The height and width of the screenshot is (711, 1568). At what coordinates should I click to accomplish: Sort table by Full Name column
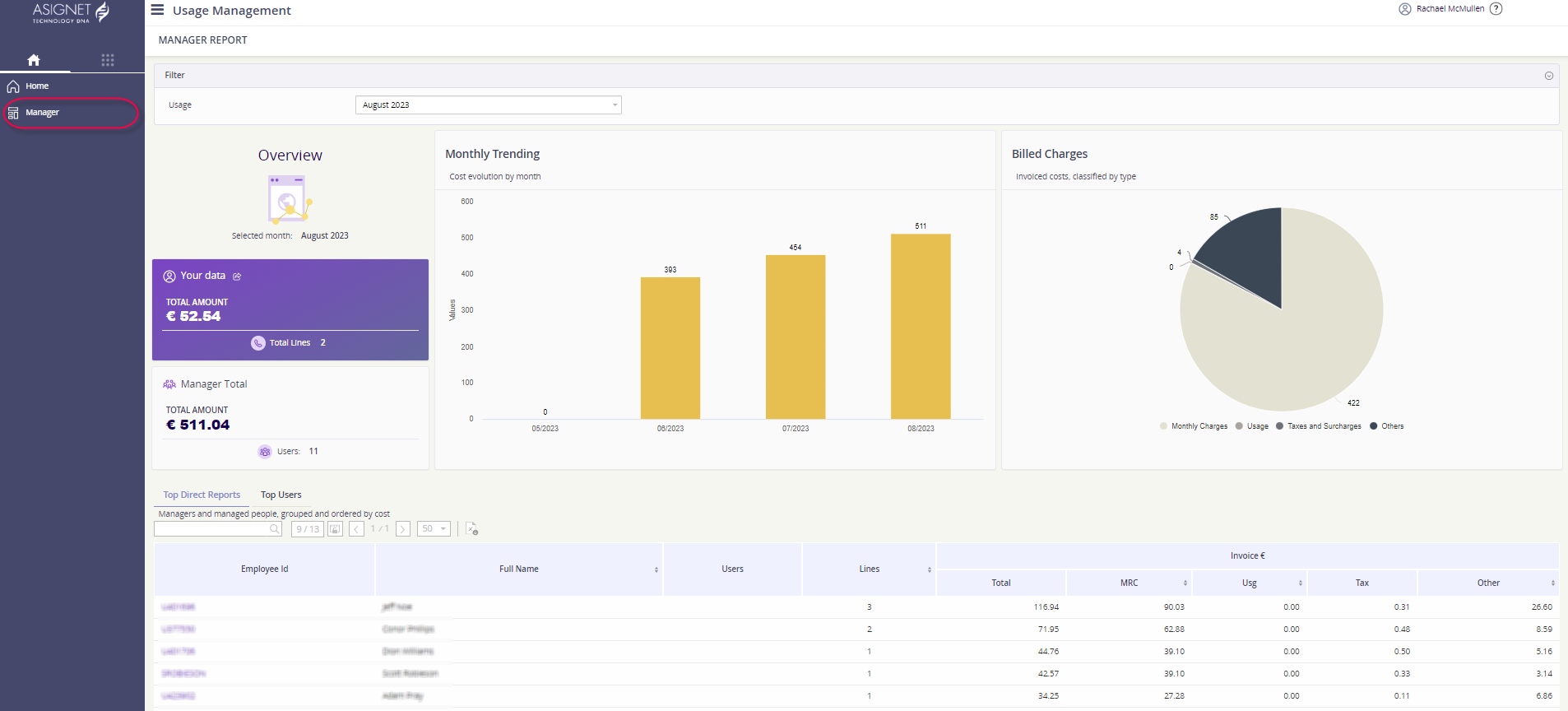click(656, 569)
